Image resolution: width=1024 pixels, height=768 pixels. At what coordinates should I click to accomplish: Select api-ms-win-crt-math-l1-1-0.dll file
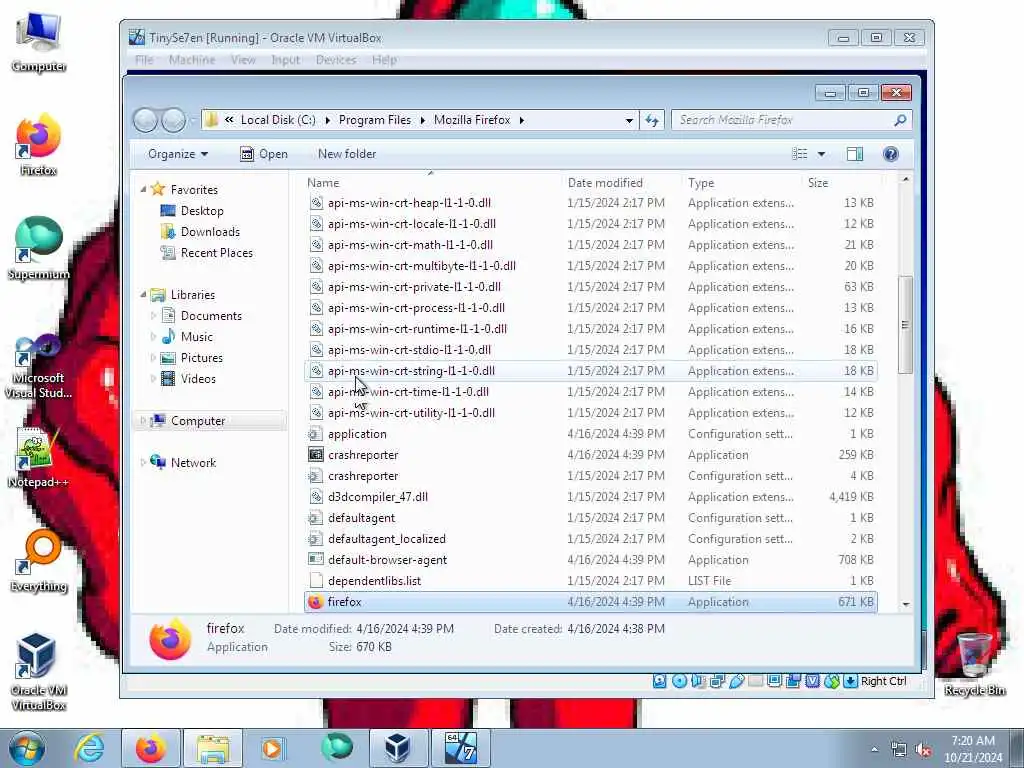pyautogui.click(x=590, y=245)
